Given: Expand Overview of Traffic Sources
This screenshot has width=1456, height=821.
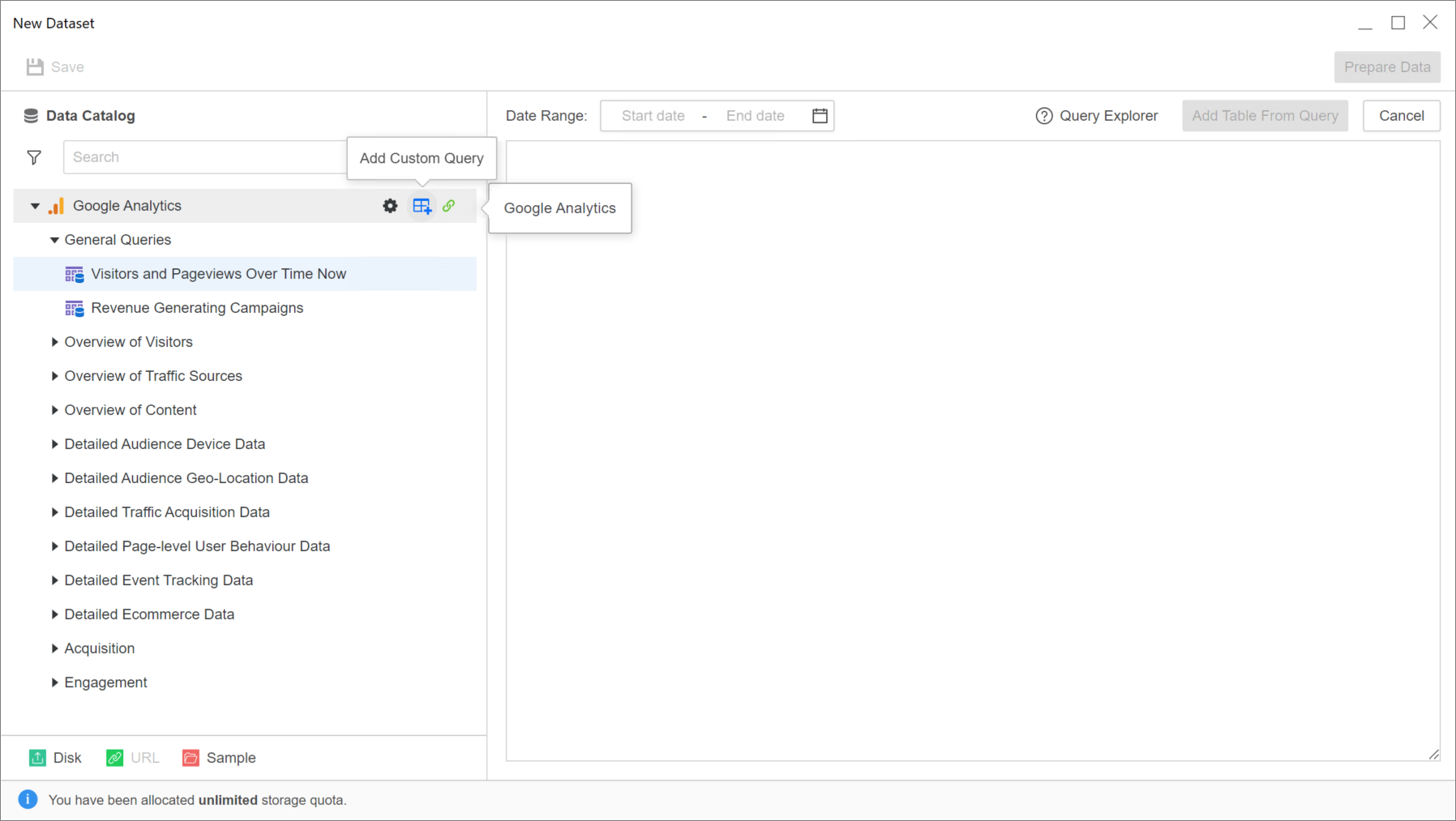Looking at the screenshot, I should coord(54,376).
